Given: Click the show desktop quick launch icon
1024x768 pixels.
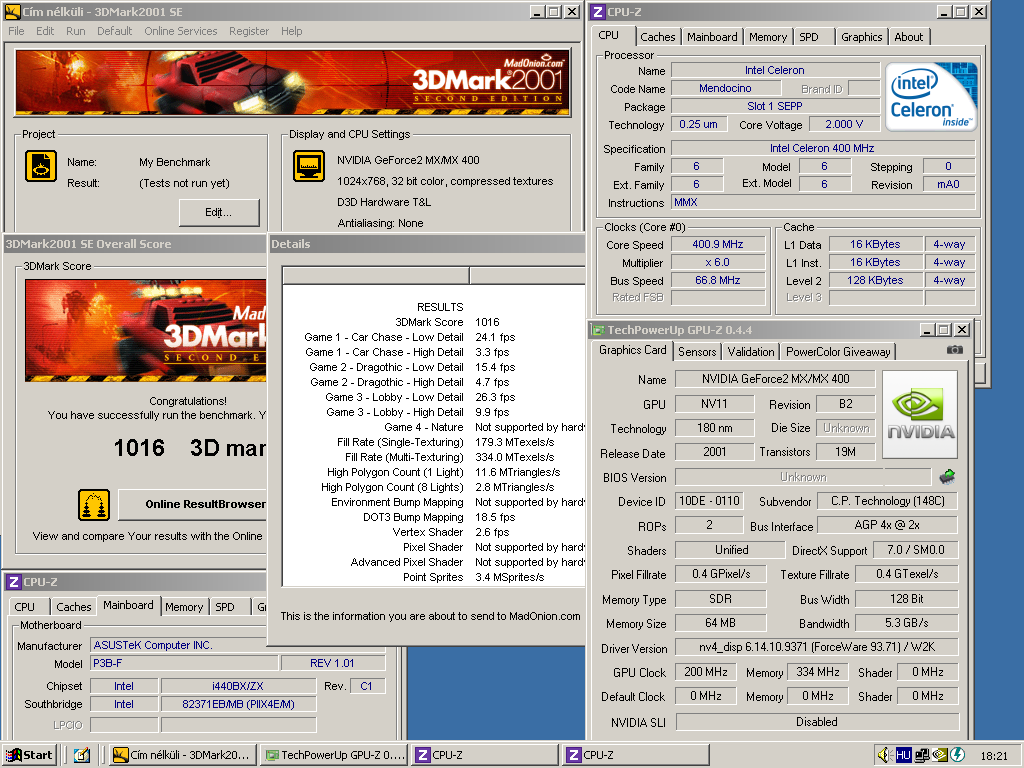Looking at the screenshot, I should [x=82, y=755].
